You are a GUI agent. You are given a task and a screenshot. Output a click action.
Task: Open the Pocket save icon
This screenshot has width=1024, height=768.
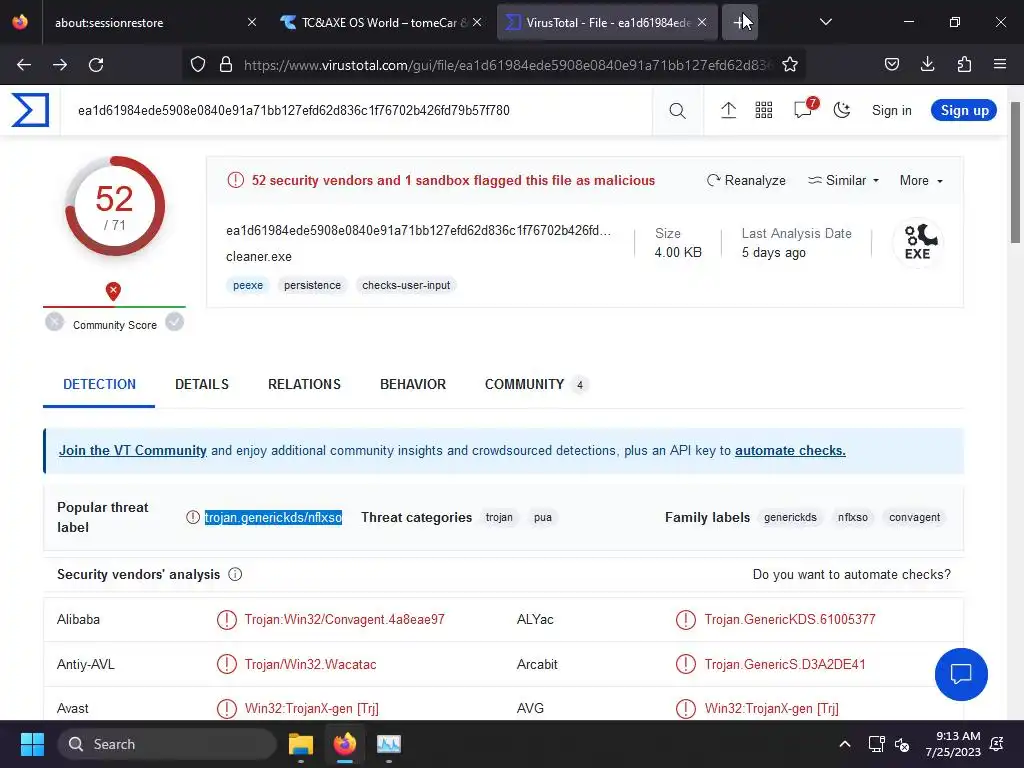891,64
